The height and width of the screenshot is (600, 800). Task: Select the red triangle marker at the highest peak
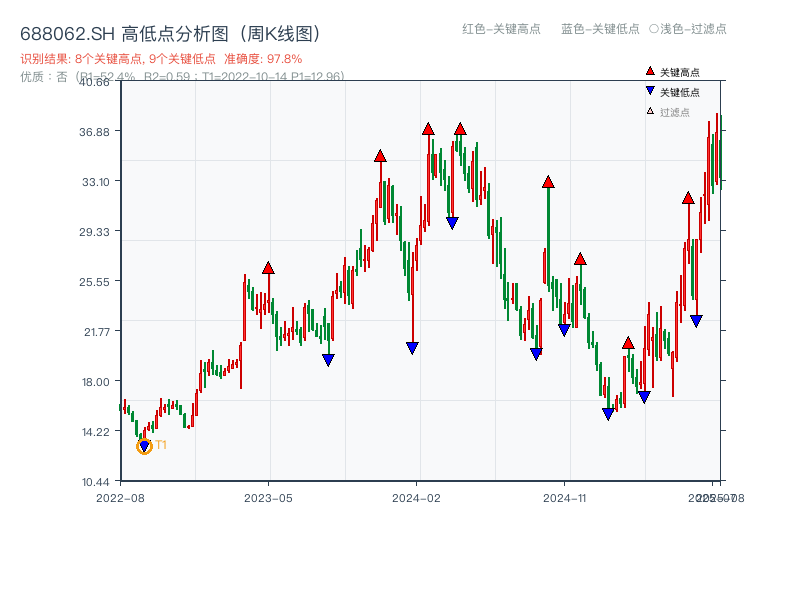click(428, 127)
